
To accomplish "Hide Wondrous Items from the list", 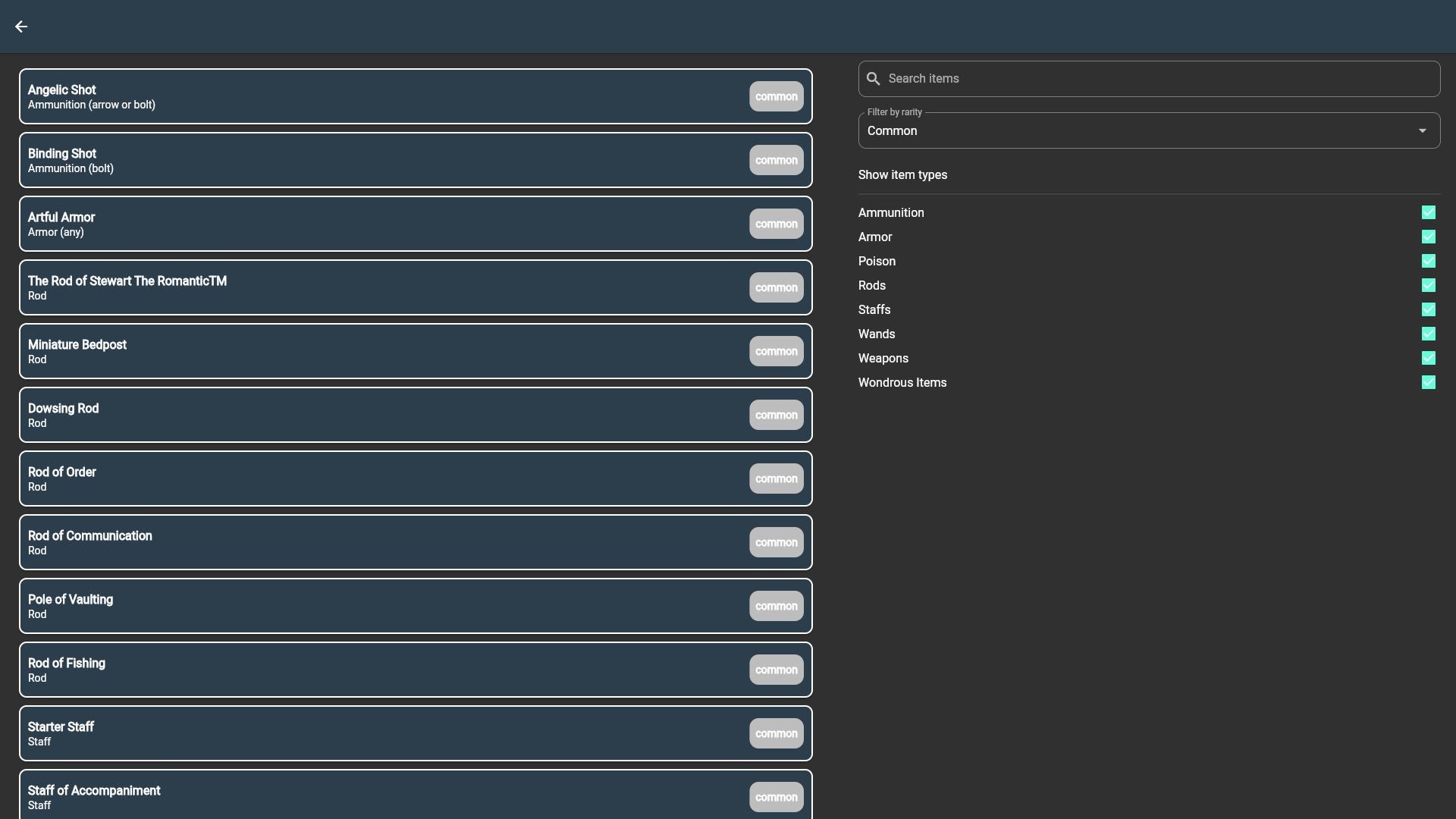I will [1428, 383].
